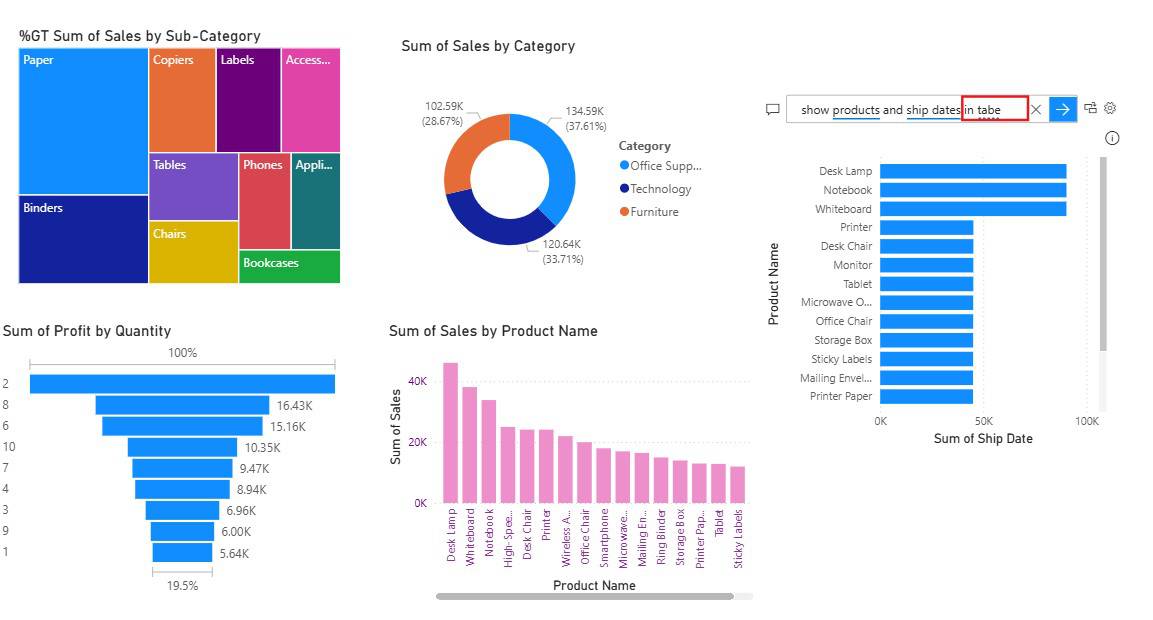
Task: Select the Tables tile in the treemap
Action: (193, 187)
